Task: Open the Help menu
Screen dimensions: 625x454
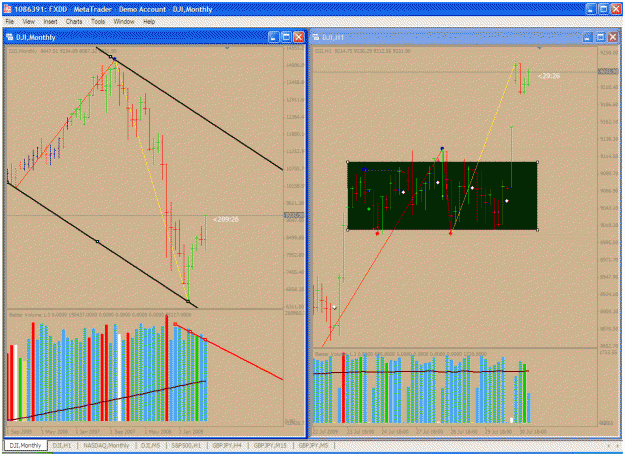Action: tap(149, 22)
